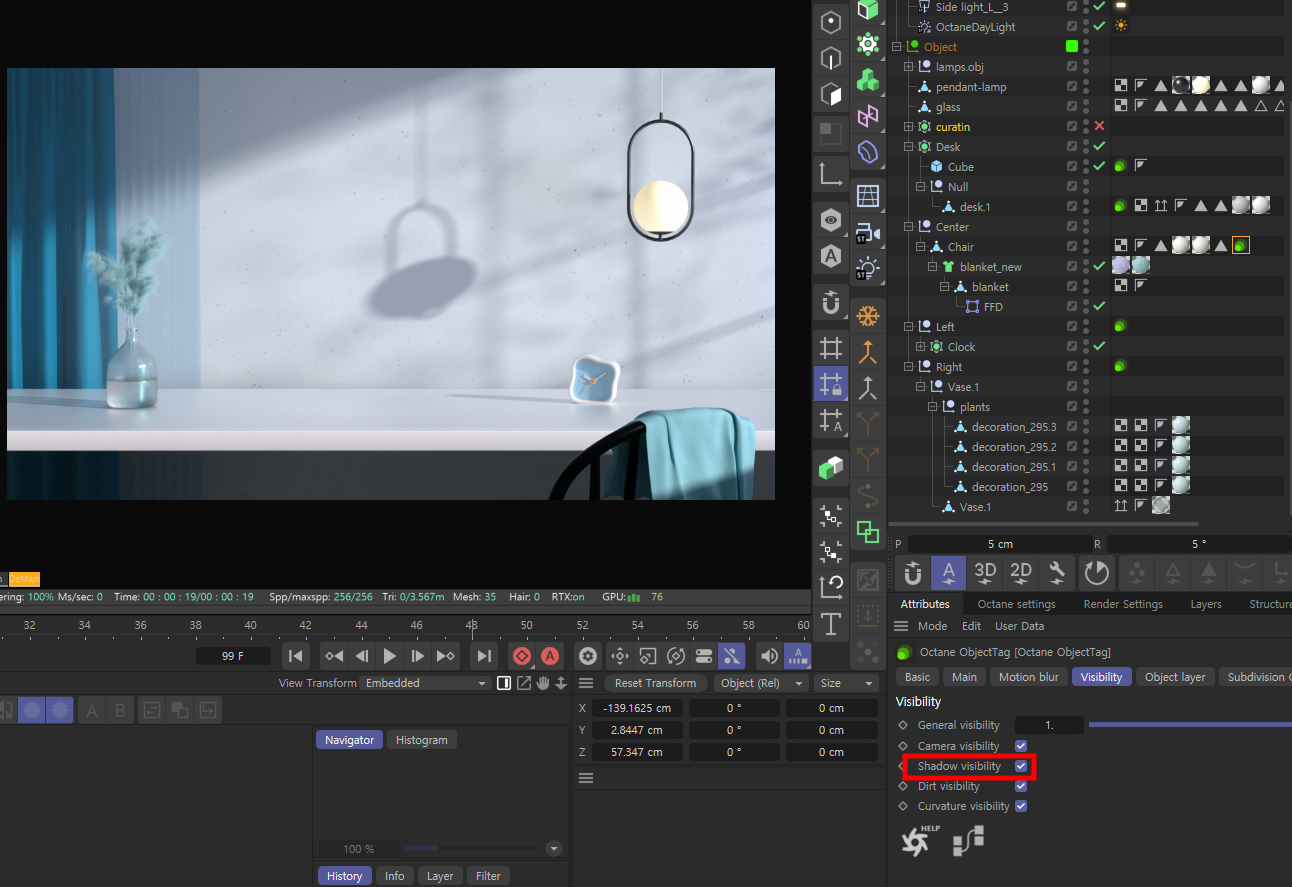Open the Motion blur tab
Viewport: 1292px width, 887px height.
click(1029, 677)
